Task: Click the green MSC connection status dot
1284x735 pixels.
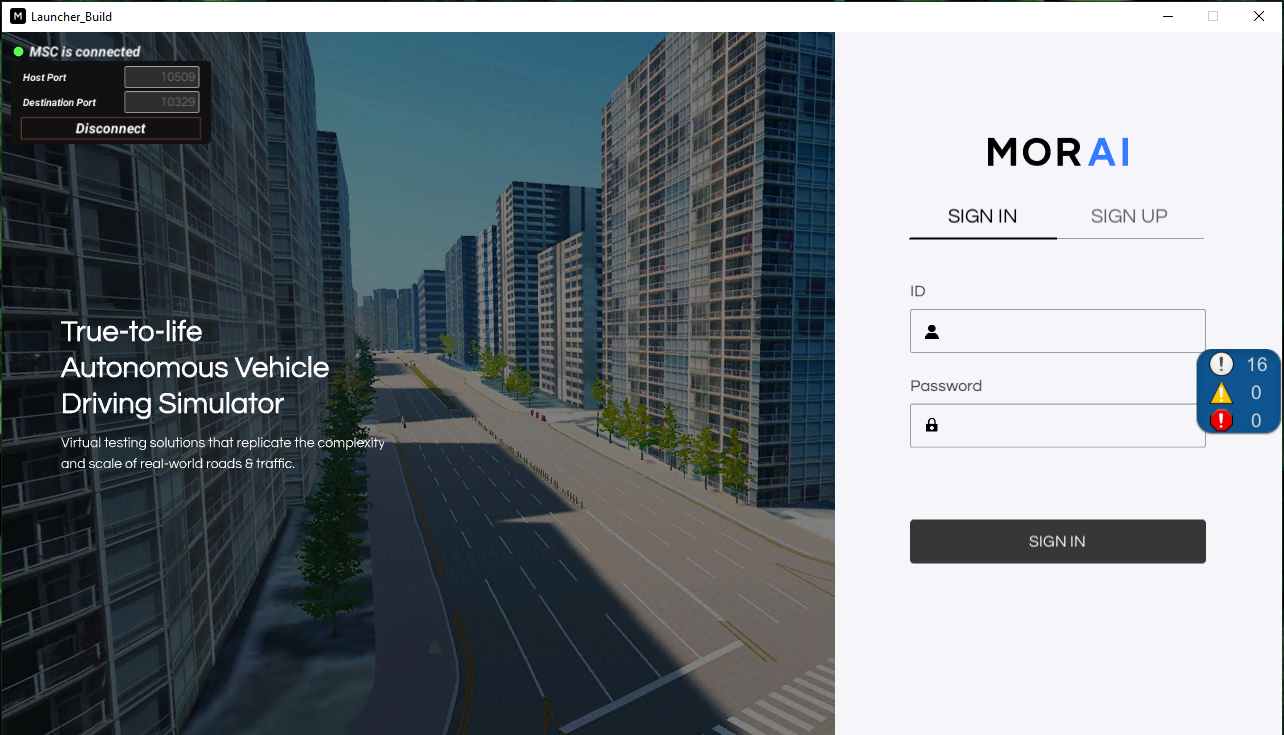Action: pyautogui.click(x=18, y=51)
